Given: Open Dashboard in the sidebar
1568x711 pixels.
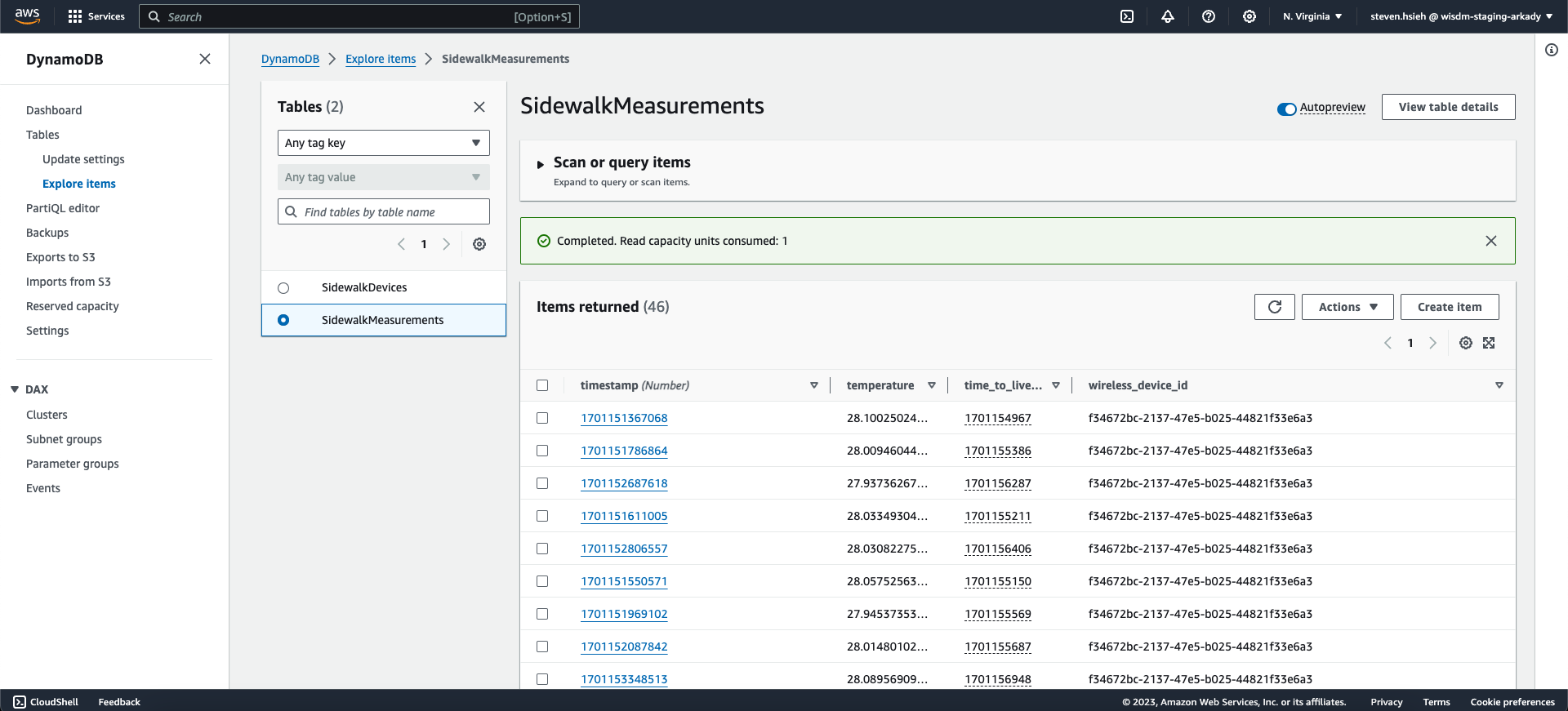Looking at the screenshot, I should (x=54, y=110).
